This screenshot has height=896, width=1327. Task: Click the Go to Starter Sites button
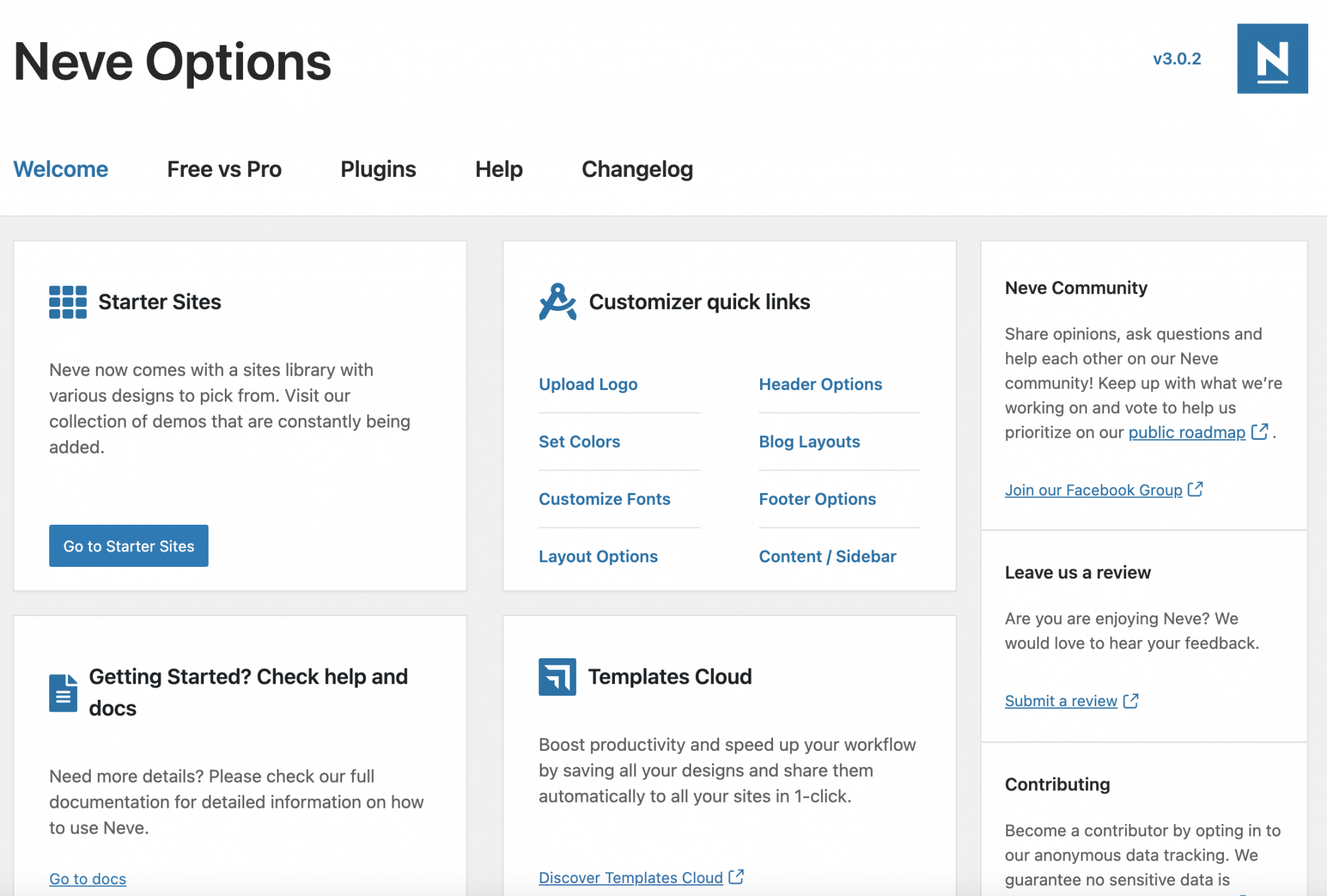[129, 546]
